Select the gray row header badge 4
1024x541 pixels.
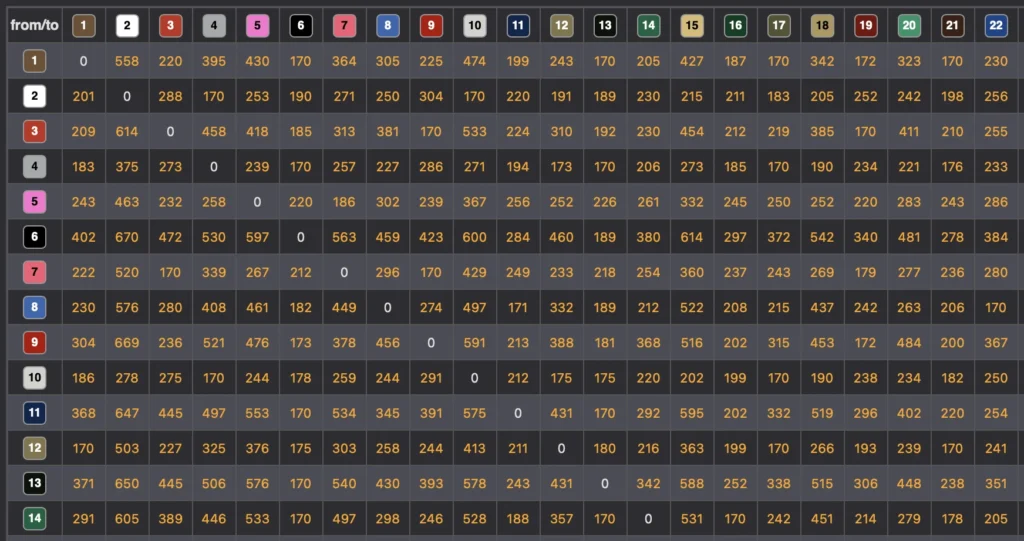(35, 167)
